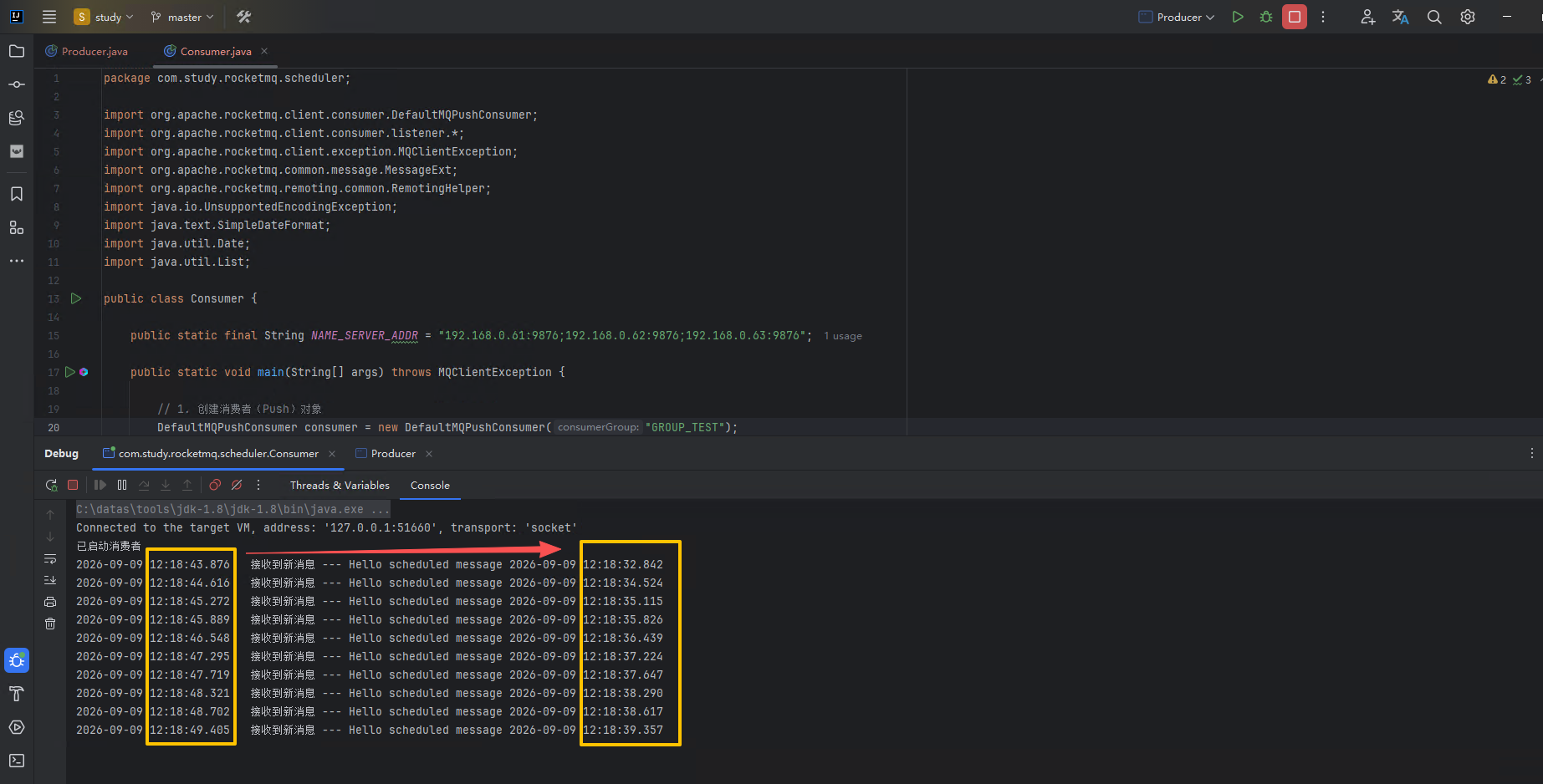Open Debug panel options kebab menu
Viewport: 1543px width, 784px height.
[x=1532, y=453]
